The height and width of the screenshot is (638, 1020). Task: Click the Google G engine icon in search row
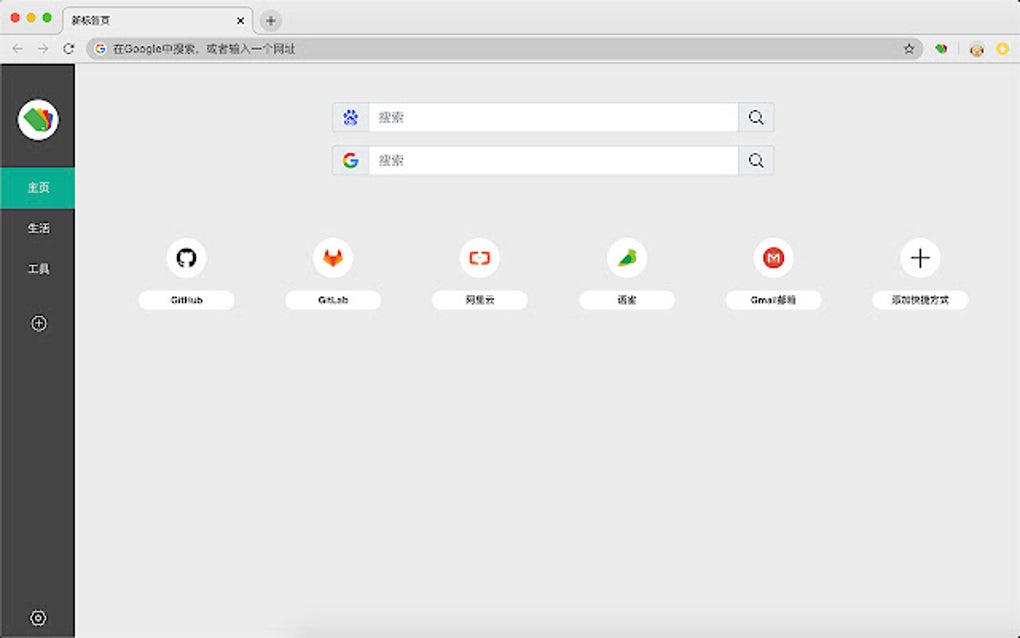coord(351,161)
